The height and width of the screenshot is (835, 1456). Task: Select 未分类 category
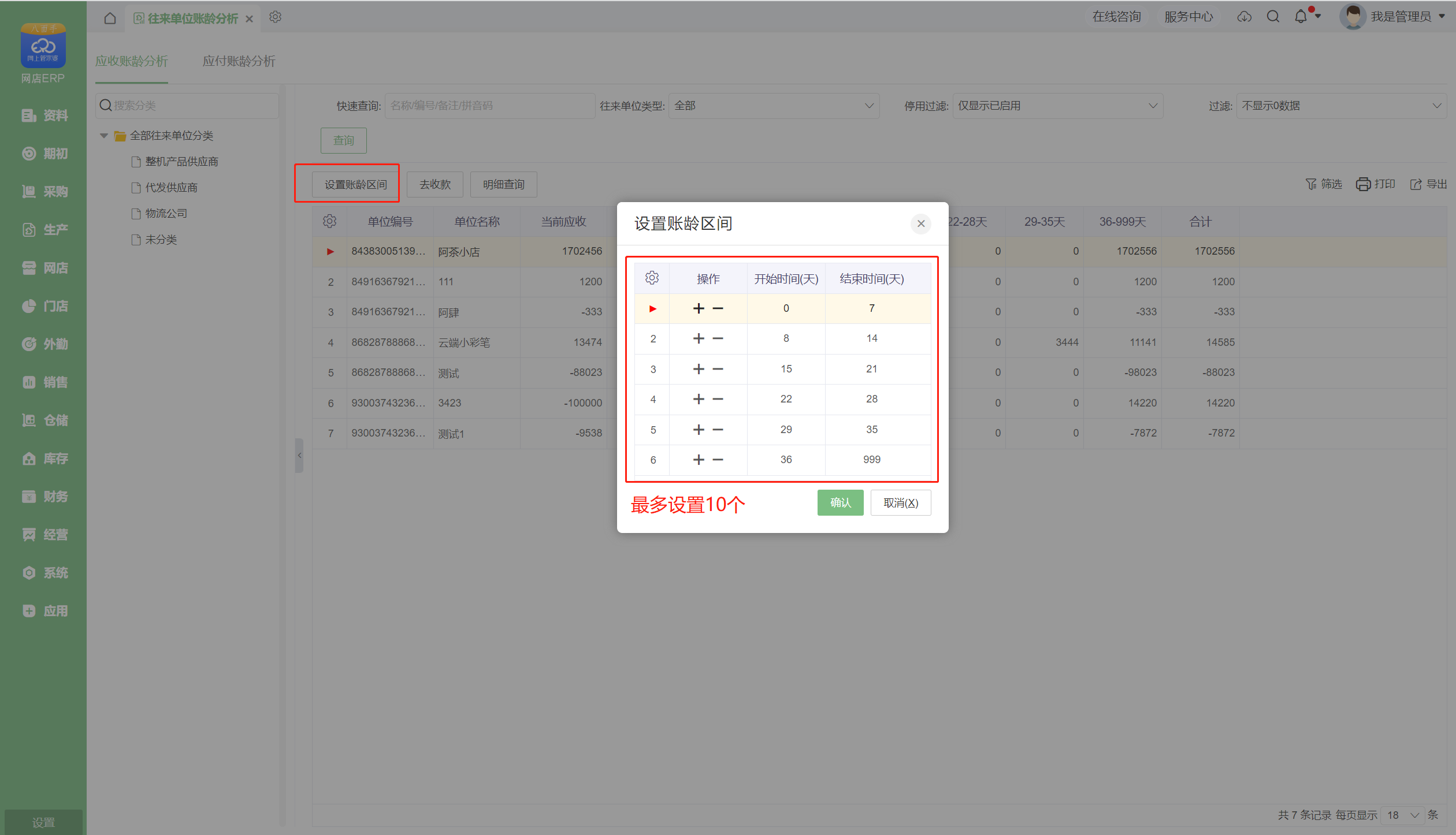point(161,240)
